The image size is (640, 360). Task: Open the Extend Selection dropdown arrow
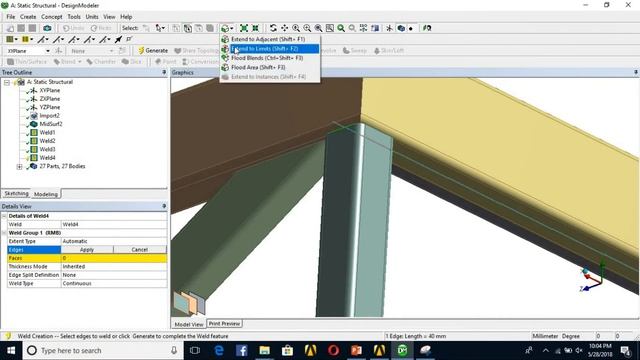click(x=232, y=28)
